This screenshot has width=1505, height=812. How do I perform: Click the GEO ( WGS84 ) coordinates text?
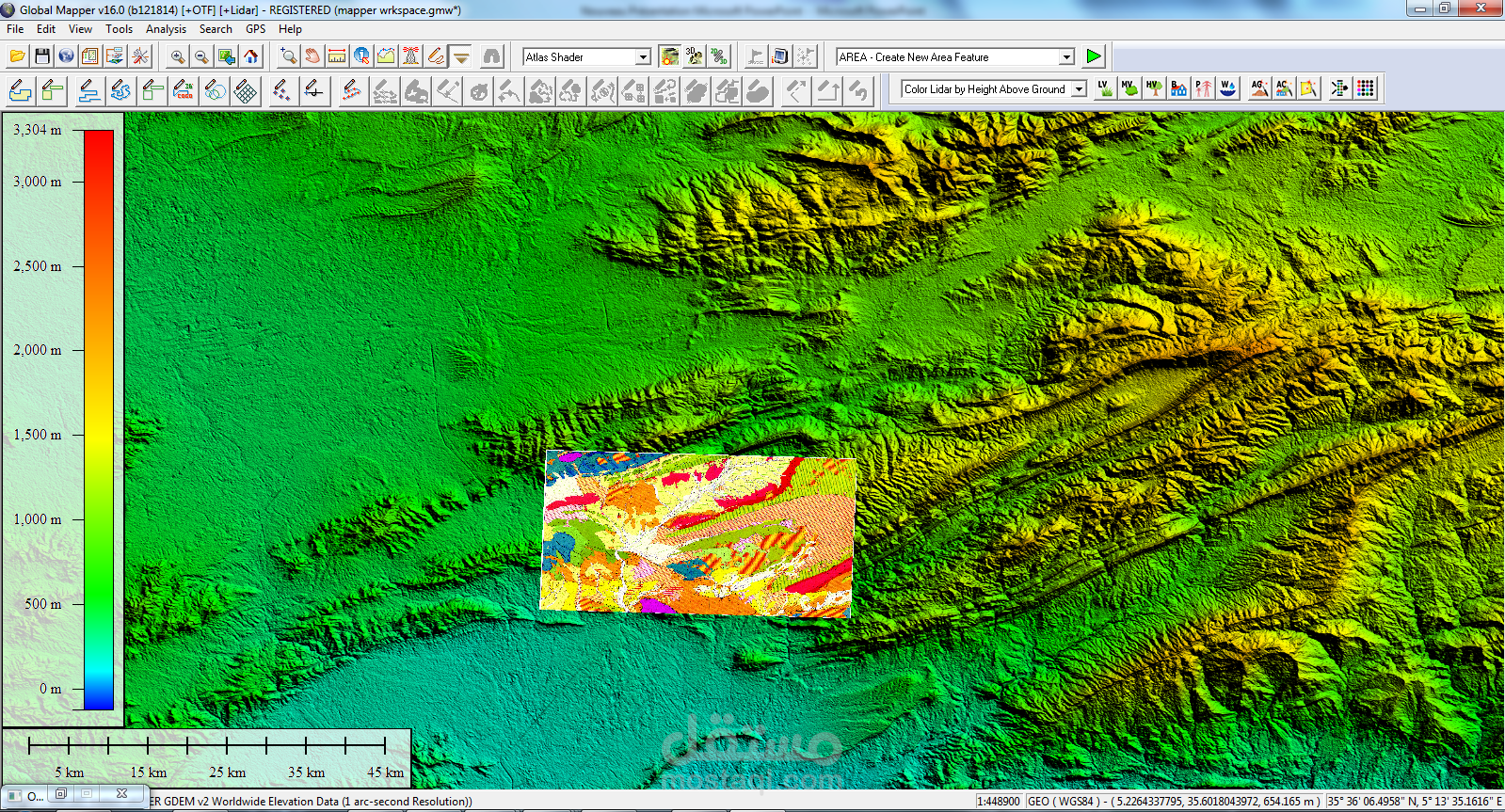1174,802
